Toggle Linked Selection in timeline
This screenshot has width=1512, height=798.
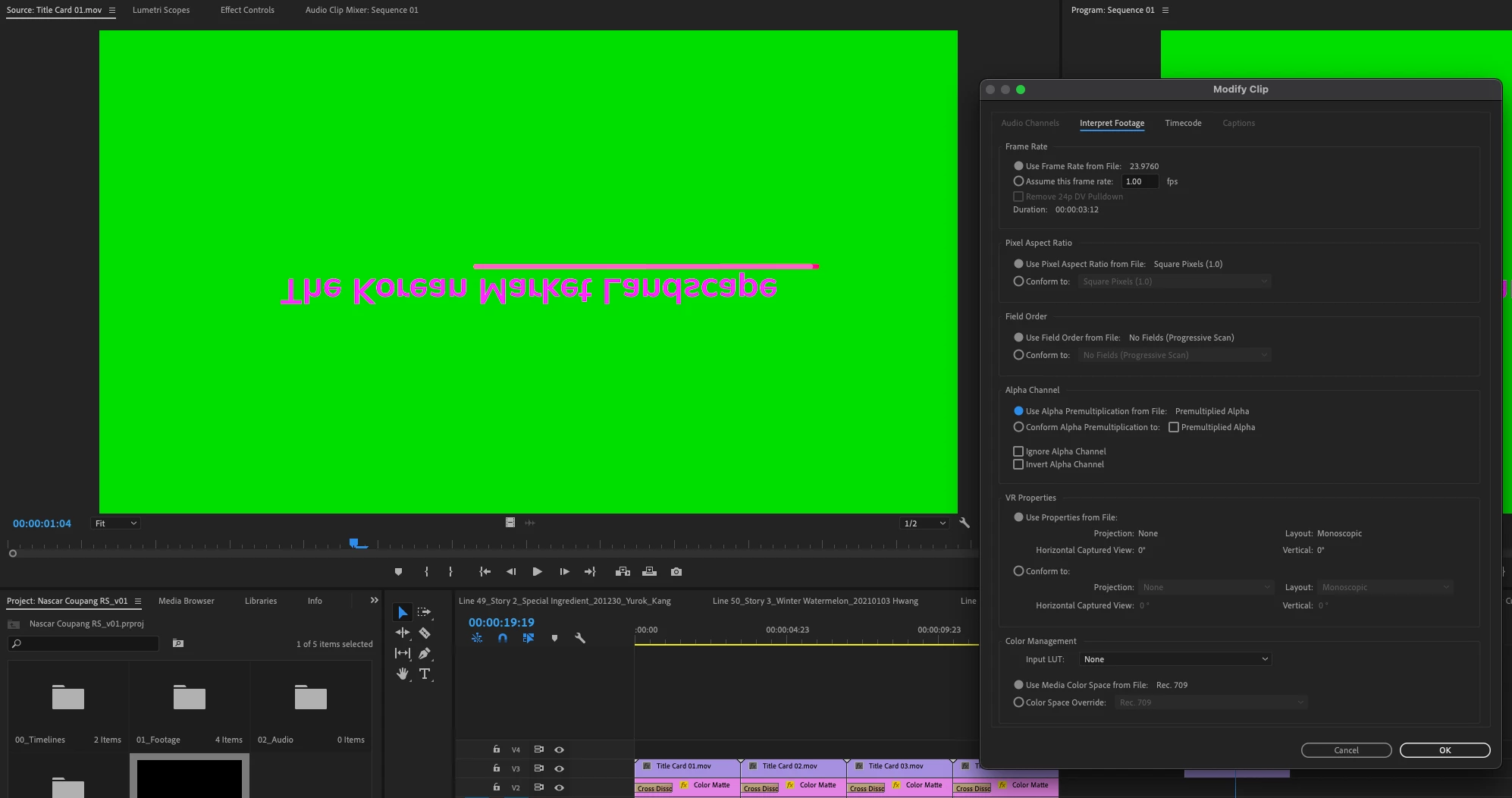pos(529,639)
